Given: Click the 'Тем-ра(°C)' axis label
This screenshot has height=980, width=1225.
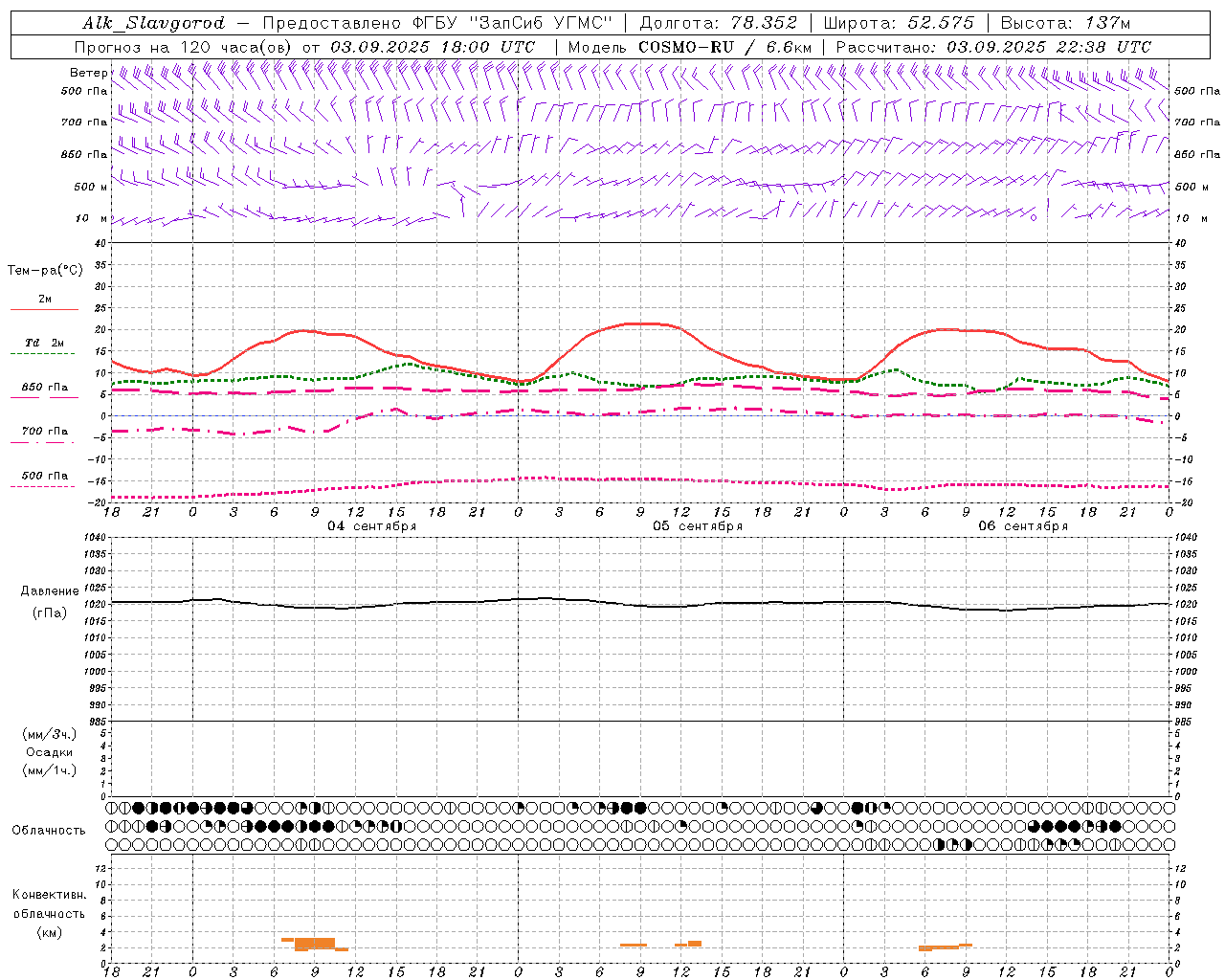Looking at the screenshot, I should pyautogui.click(x=45, y=271).
